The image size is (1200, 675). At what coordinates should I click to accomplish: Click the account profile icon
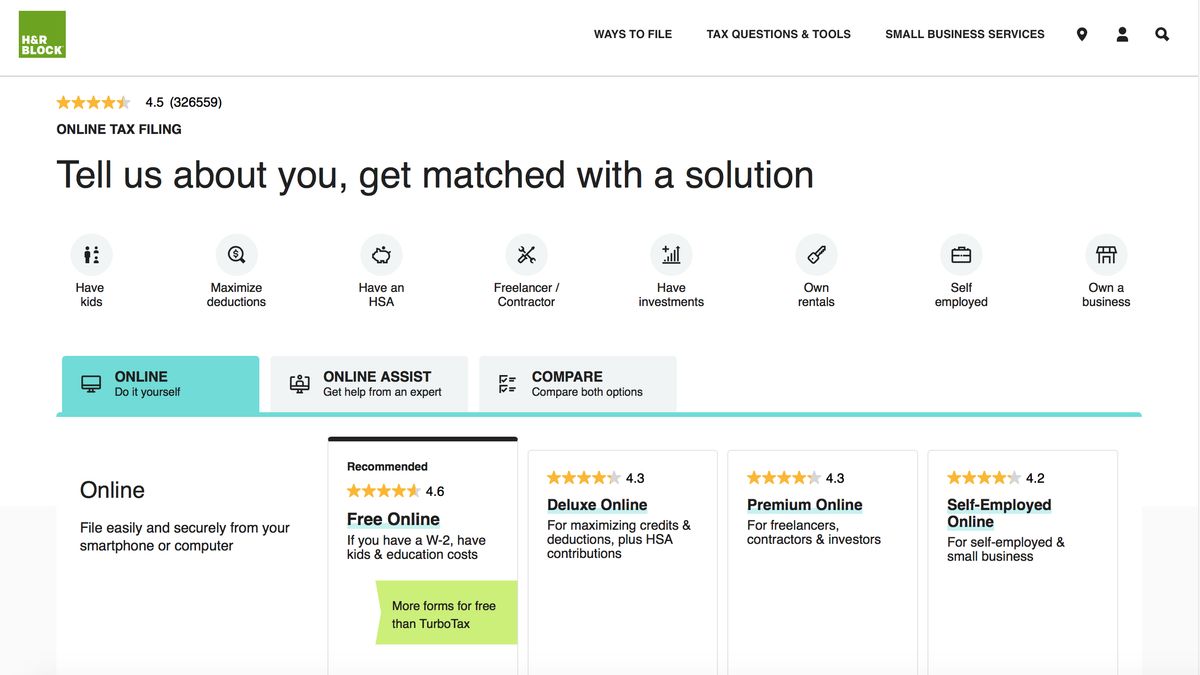coord(1121,33)
